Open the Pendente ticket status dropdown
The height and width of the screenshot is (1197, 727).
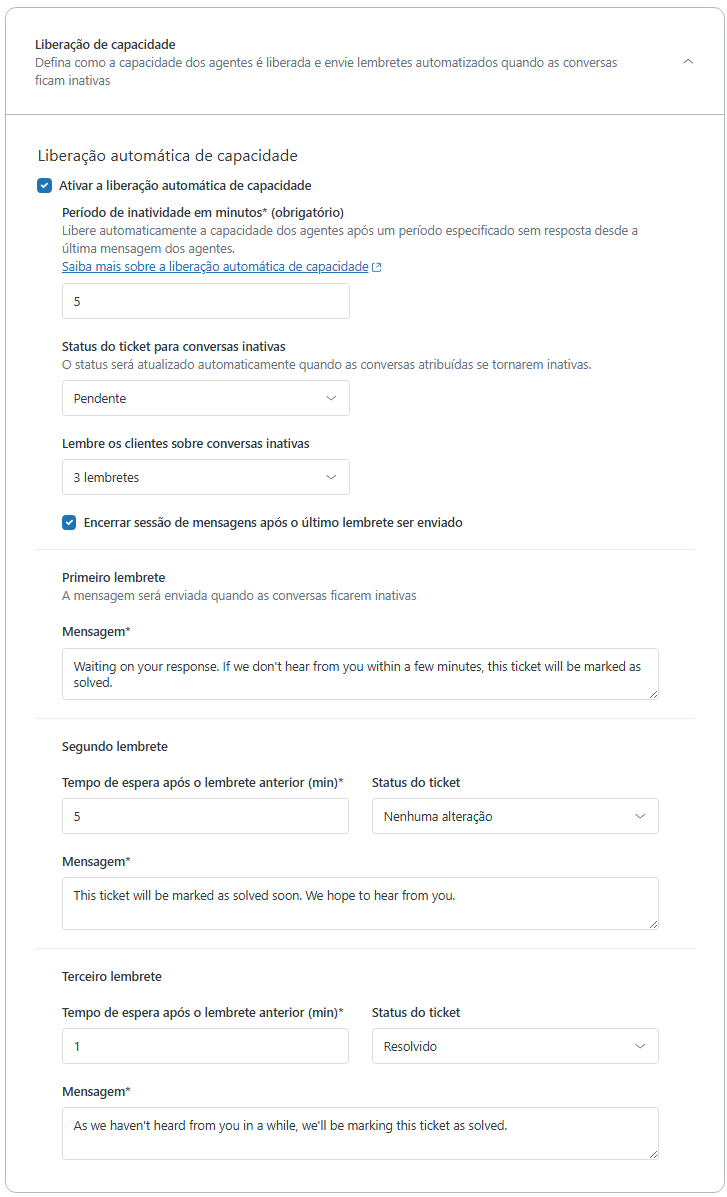coord(206,398)
